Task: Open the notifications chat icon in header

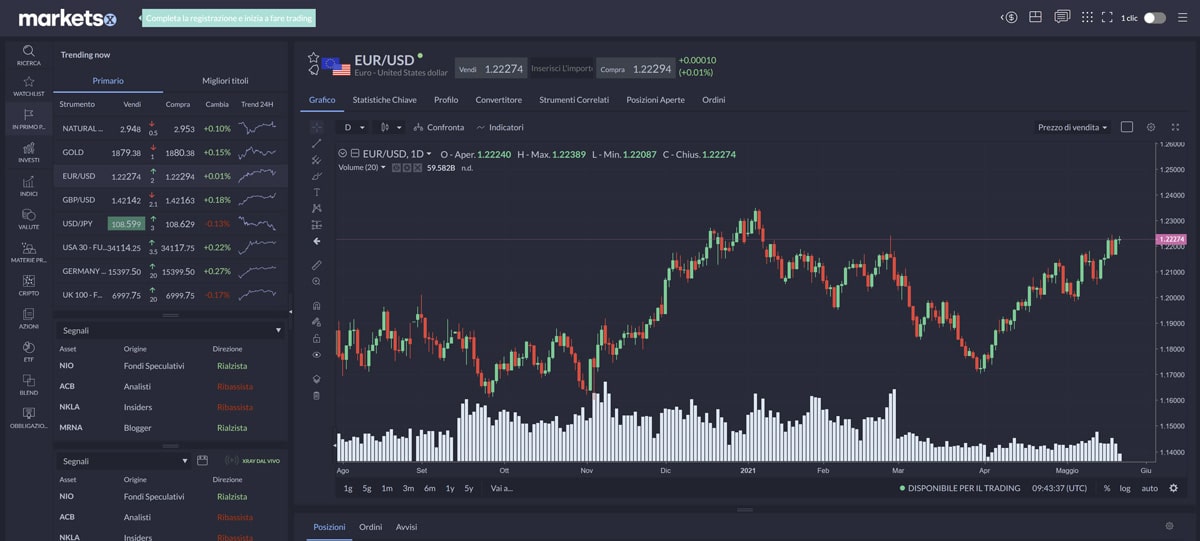Action: 1061,17
